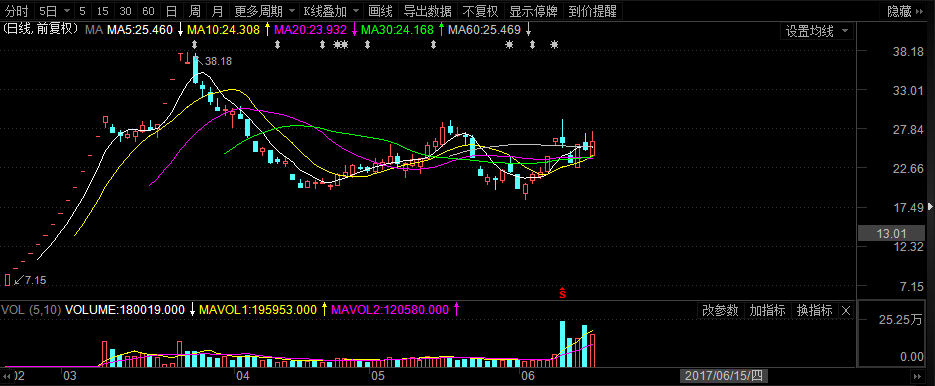935x386 pixels.
Task: Select the 30-minute K-line period
Action: click(x=125, y=11)
